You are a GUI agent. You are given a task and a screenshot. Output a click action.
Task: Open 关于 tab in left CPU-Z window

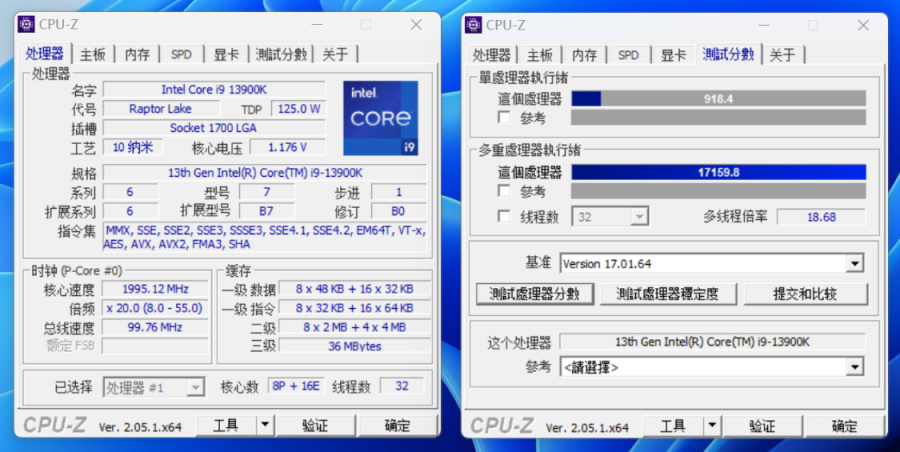pyautogui.click(x=335, y=55)
